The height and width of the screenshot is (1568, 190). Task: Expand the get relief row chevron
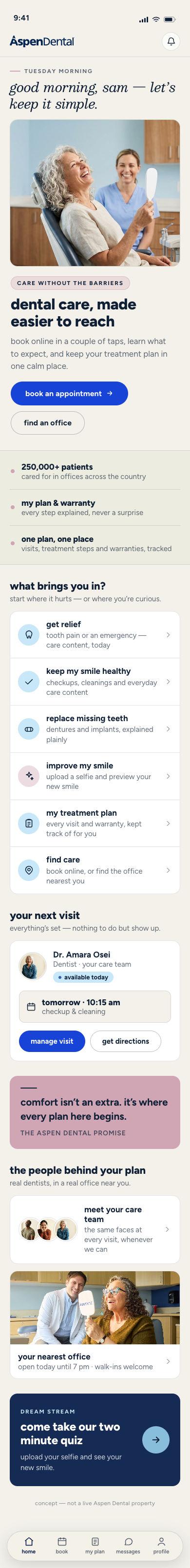tap(168, 635)
